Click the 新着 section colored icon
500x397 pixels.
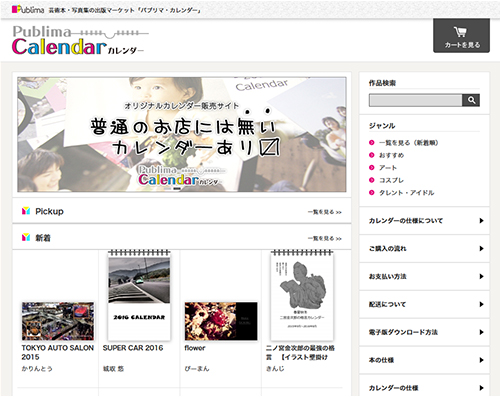coord(26,237)
